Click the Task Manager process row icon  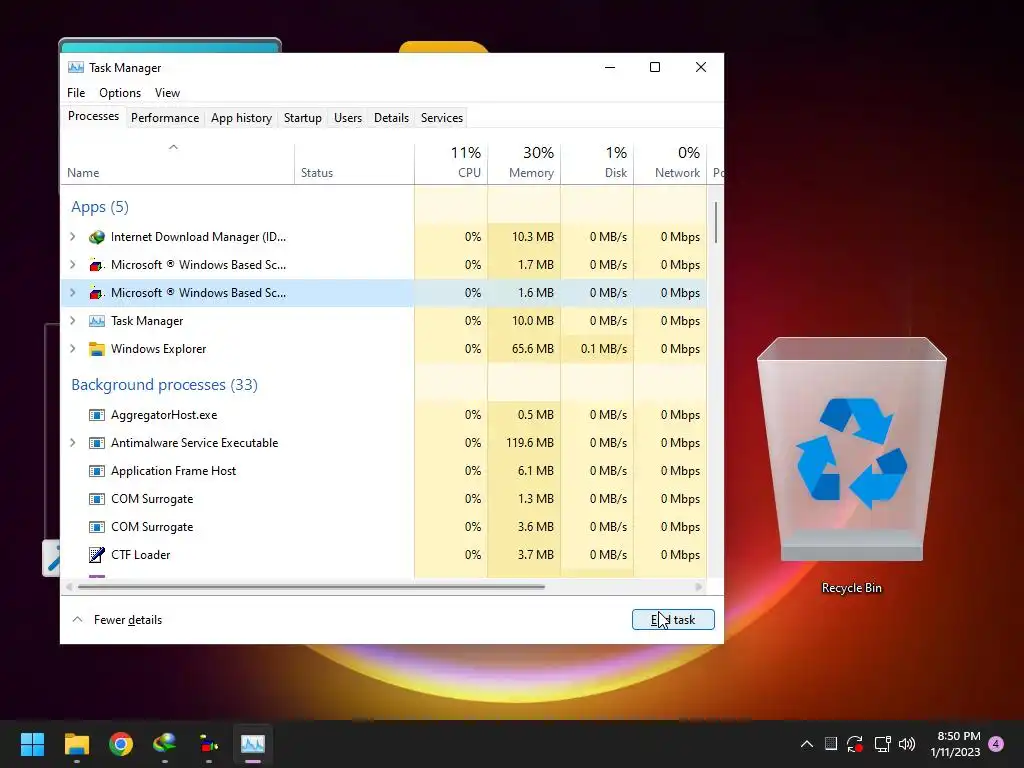click(97, 321)
